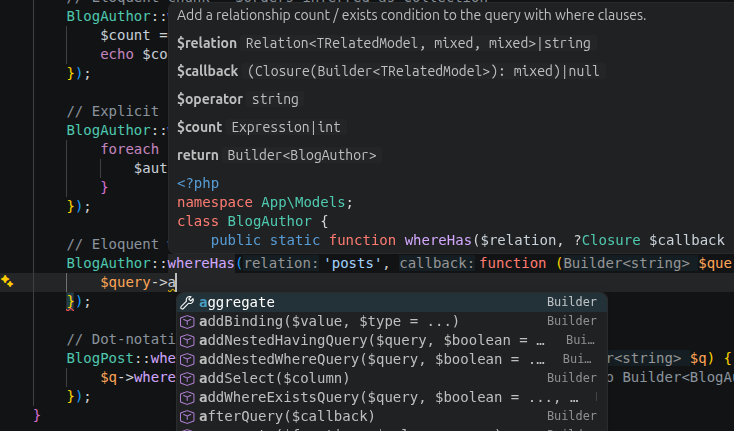The height and width of the screenshot is (431, 734).
Task: Click the $q->where line in editor
Action: 138,377
